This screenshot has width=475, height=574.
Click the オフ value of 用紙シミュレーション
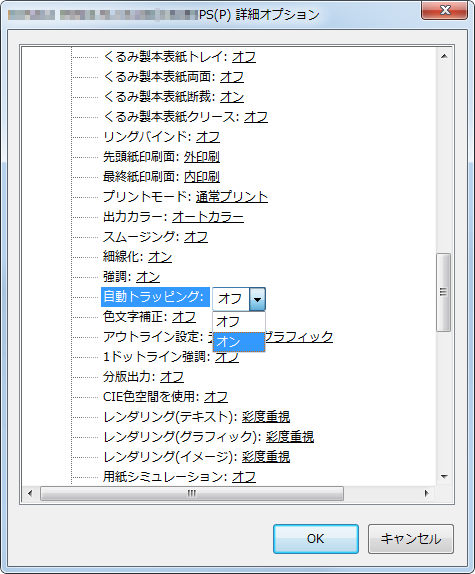coord(244,477)
